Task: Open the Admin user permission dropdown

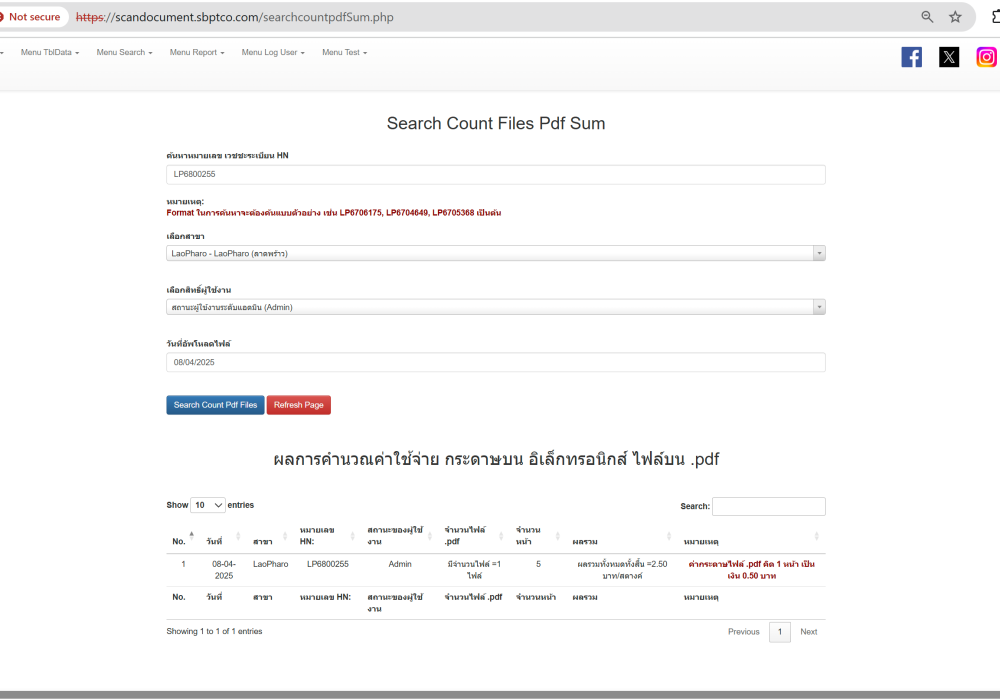Action: 495,307
